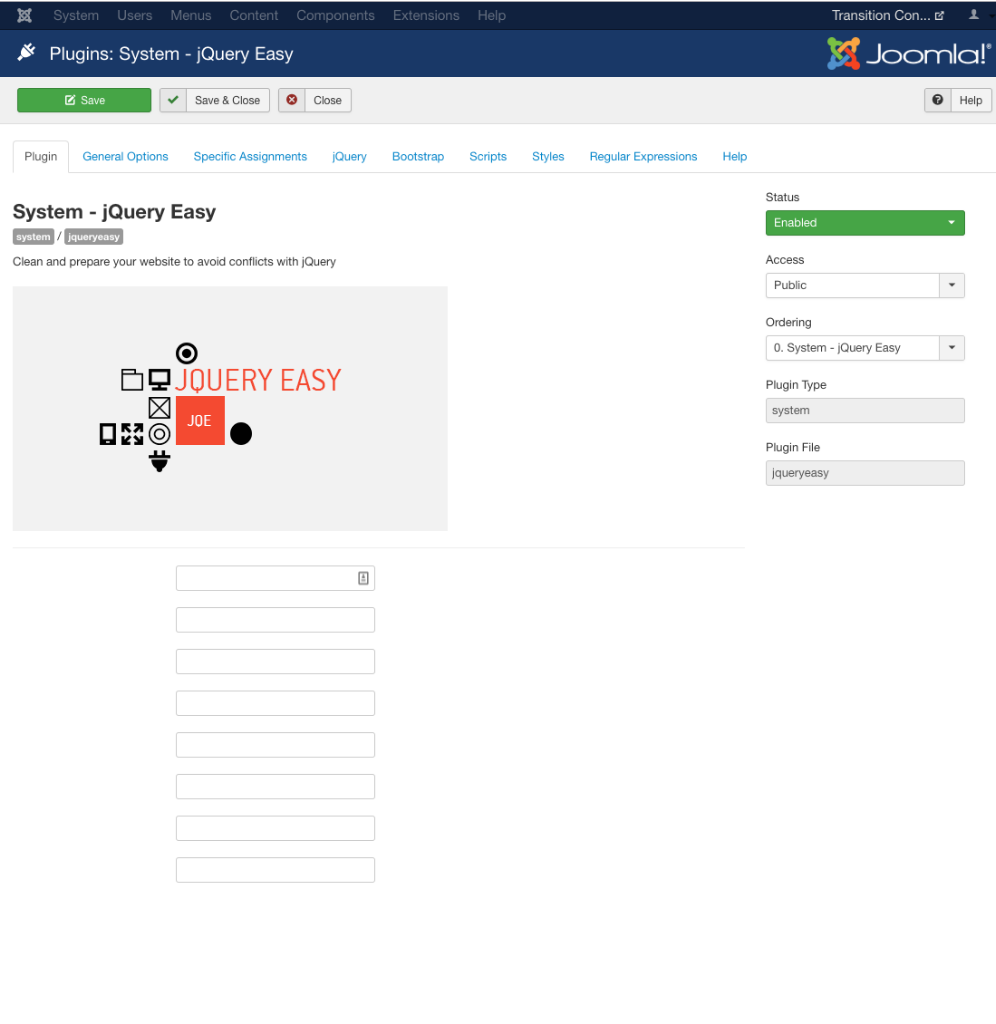Open the Specific Assignments tab
The image size is (996, 1024).
(x=250, y=157)
